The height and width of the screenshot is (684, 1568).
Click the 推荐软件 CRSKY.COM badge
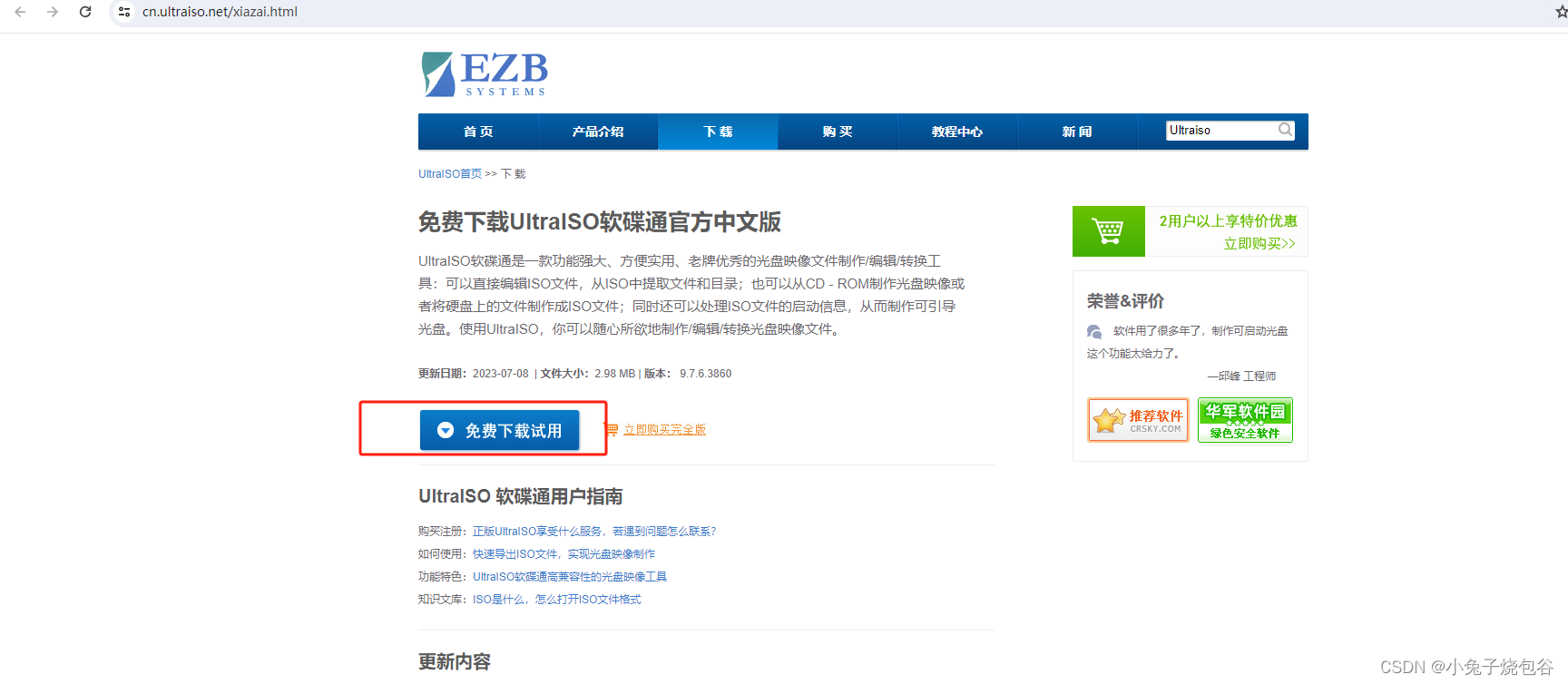[1138, 420]
